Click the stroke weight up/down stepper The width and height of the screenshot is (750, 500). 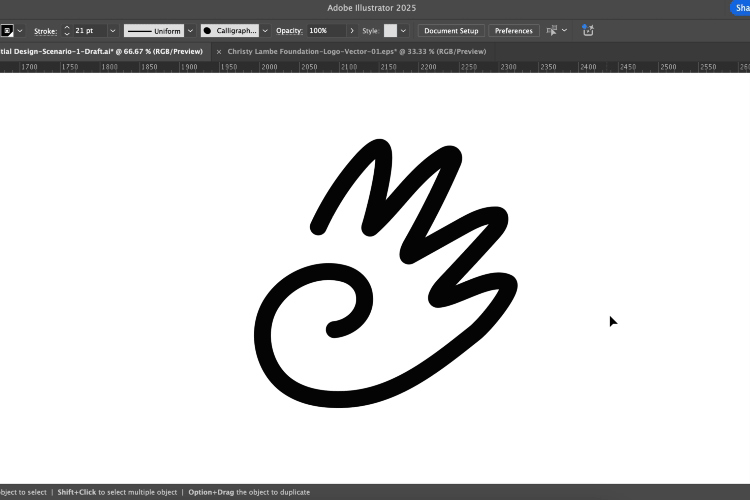pyautogui.click(x=67, y=31)
